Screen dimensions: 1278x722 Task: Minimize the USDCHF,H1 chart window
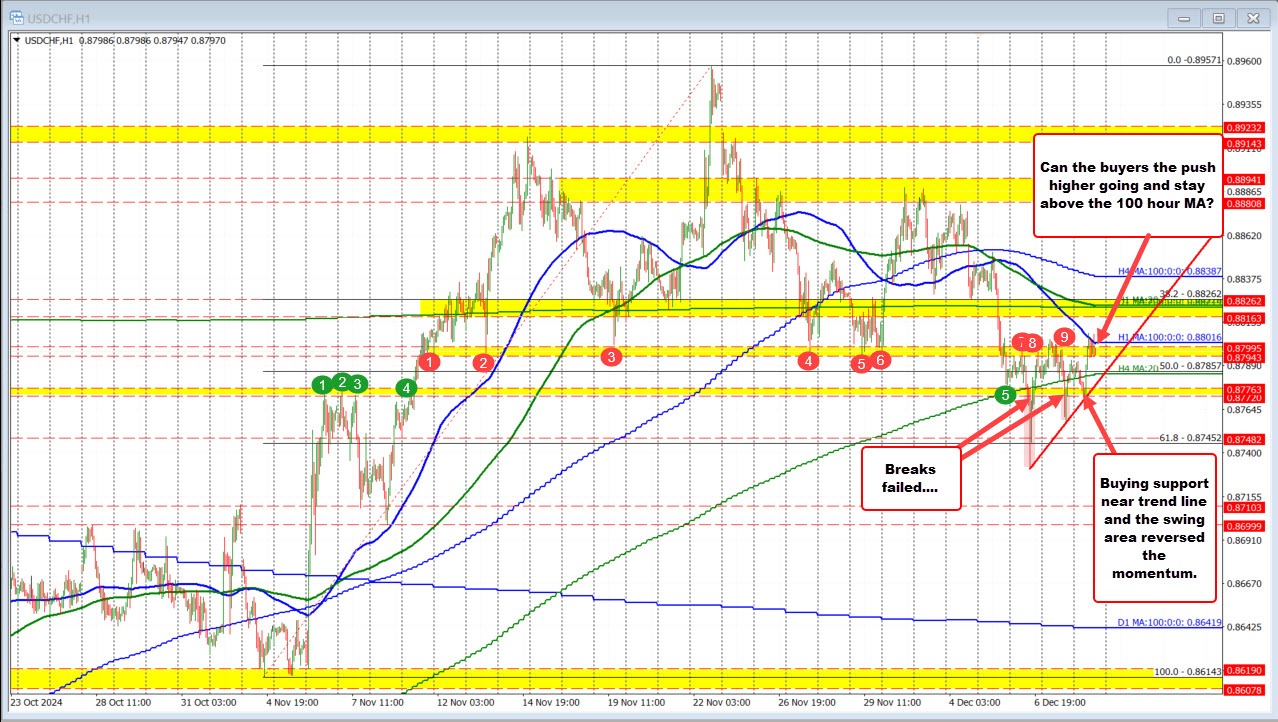pyautogui.click(x=1187, y=17)
